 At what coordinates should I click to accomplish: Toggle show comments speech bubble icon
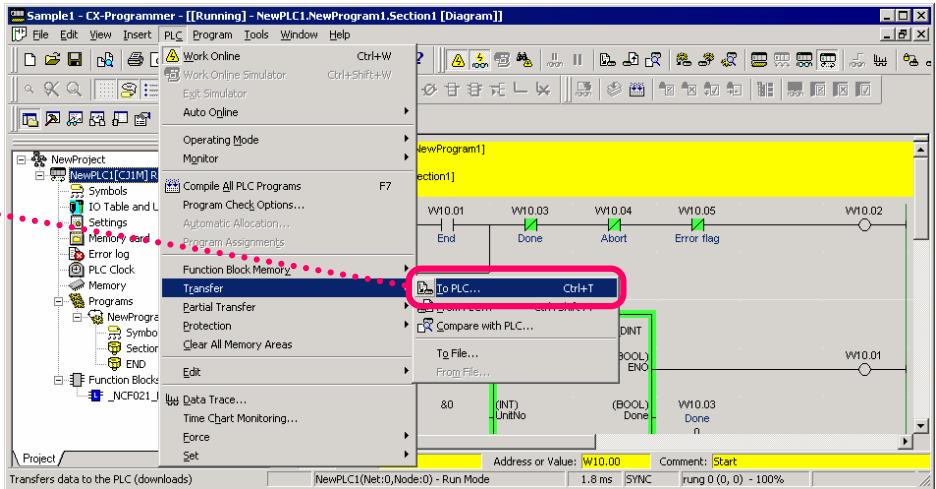[x=128, y=90]
